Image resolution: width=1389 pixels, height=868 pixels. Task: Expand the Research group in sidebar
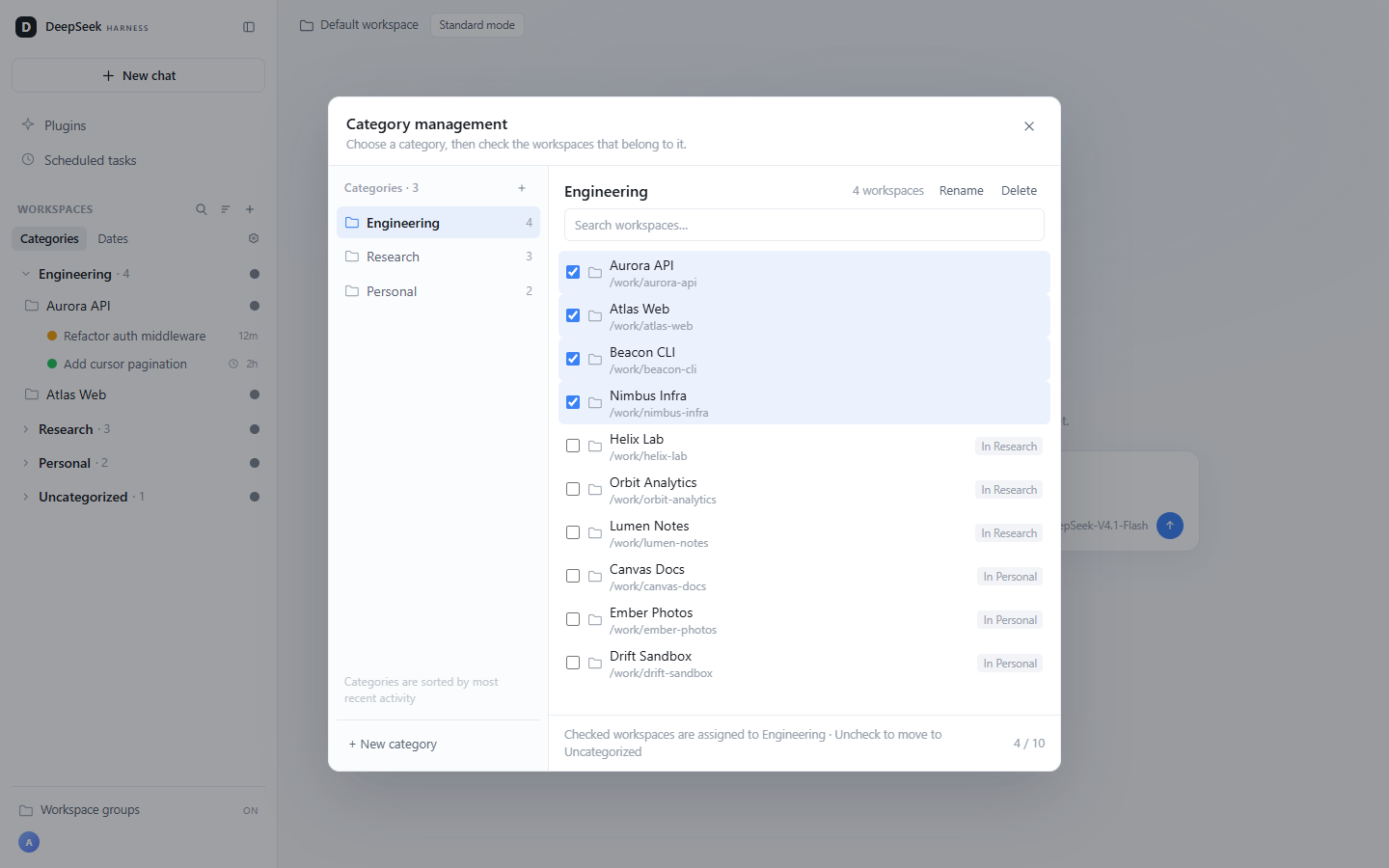pos(26,429)
